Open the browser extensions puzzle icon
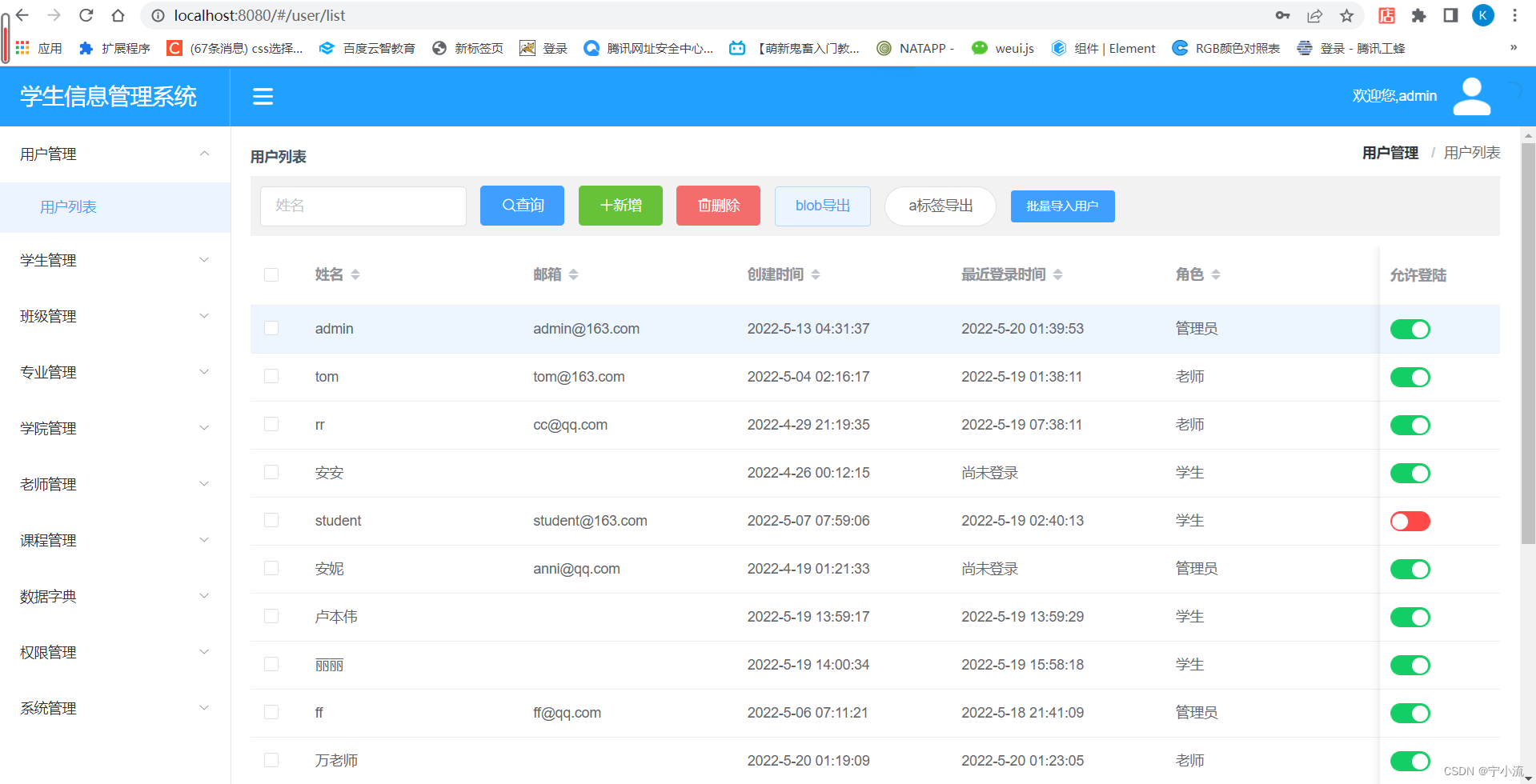The height and width of the screenshot is (784, 1536). (x=1418, y=15)
